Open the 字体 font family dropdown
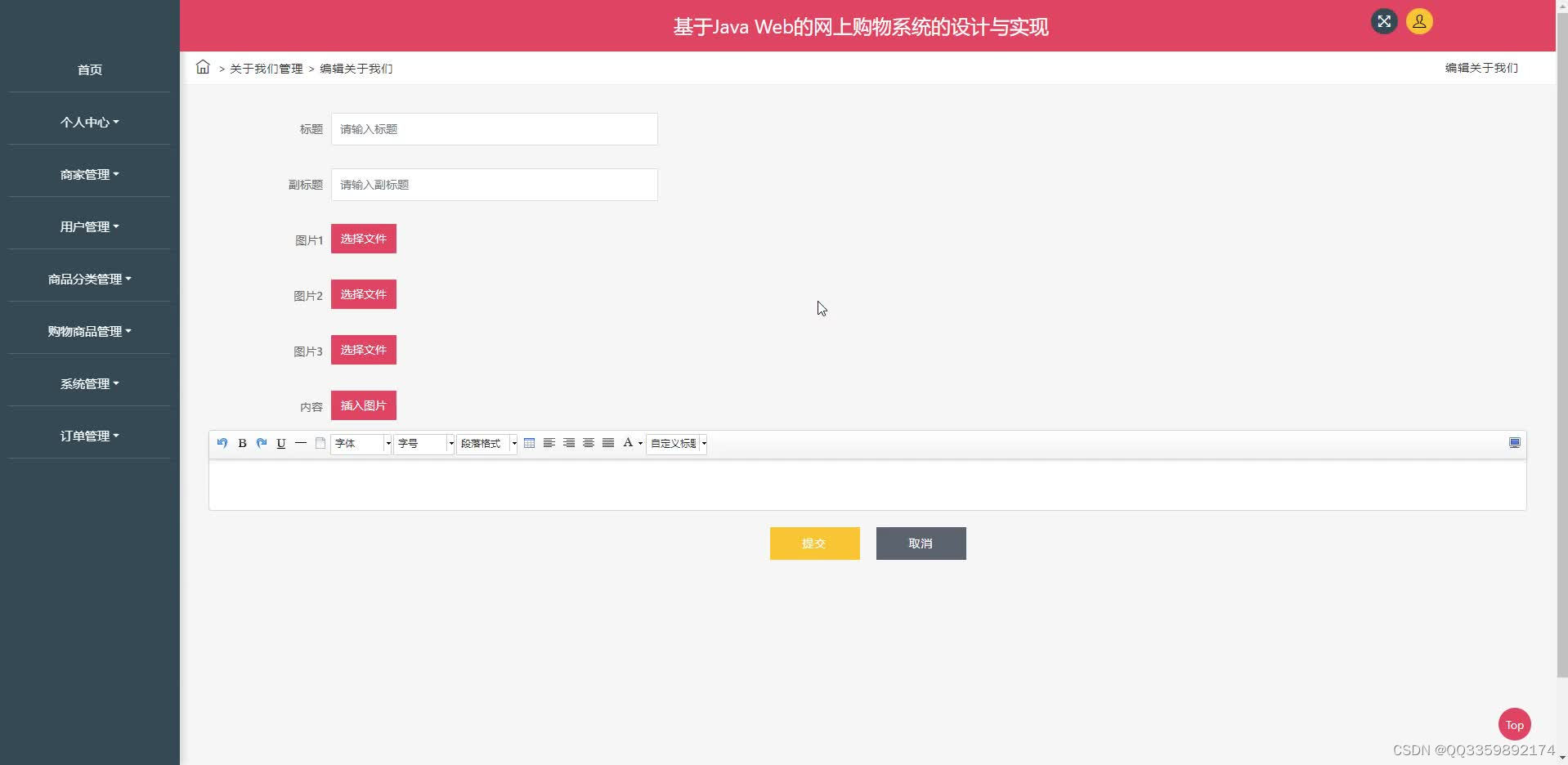 click(x=361, y=443)
